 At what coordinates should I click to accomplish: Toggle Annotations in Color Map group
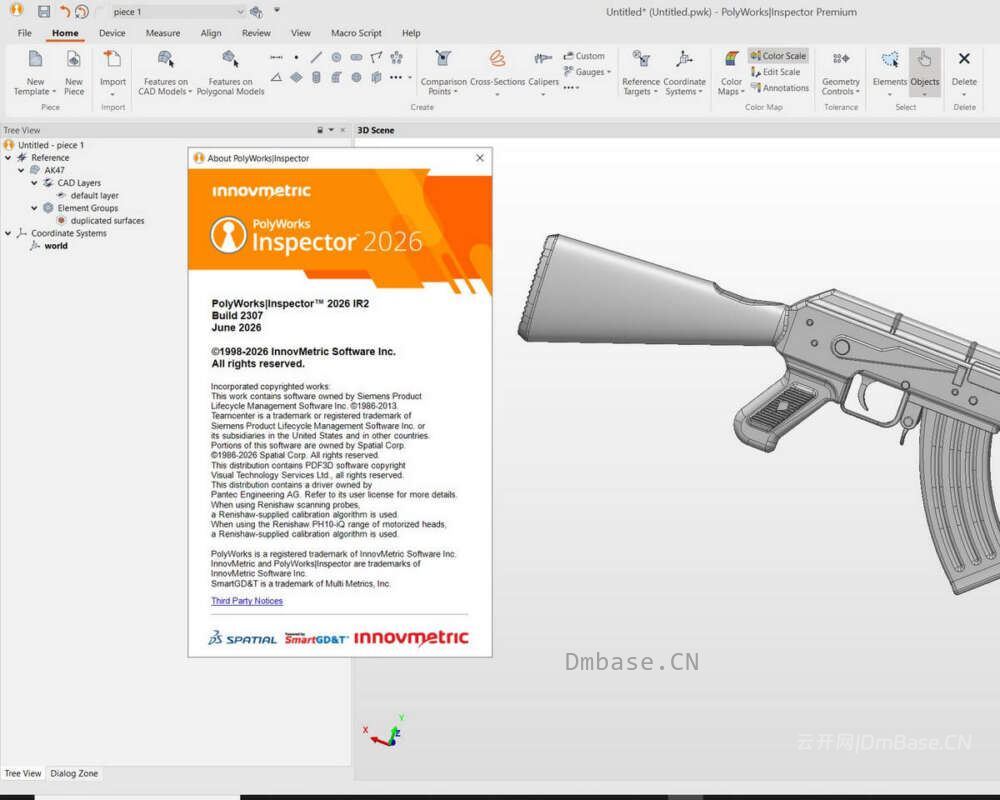(780, 88)
